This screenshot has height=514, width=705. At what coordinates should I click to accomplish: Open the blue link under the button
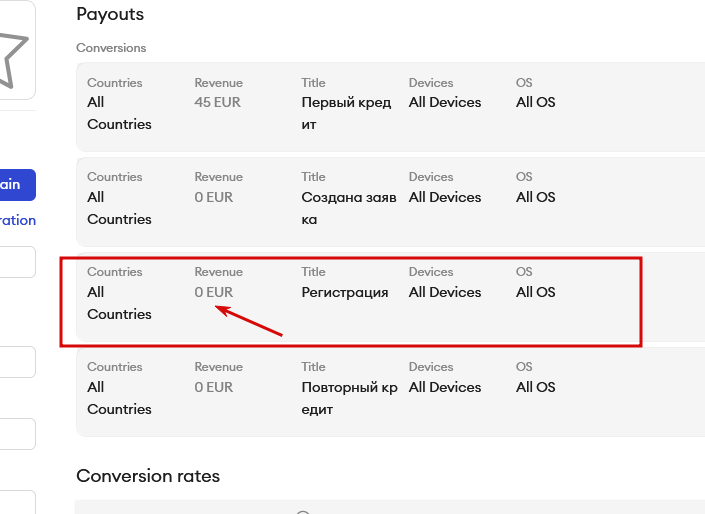[18, 220]
